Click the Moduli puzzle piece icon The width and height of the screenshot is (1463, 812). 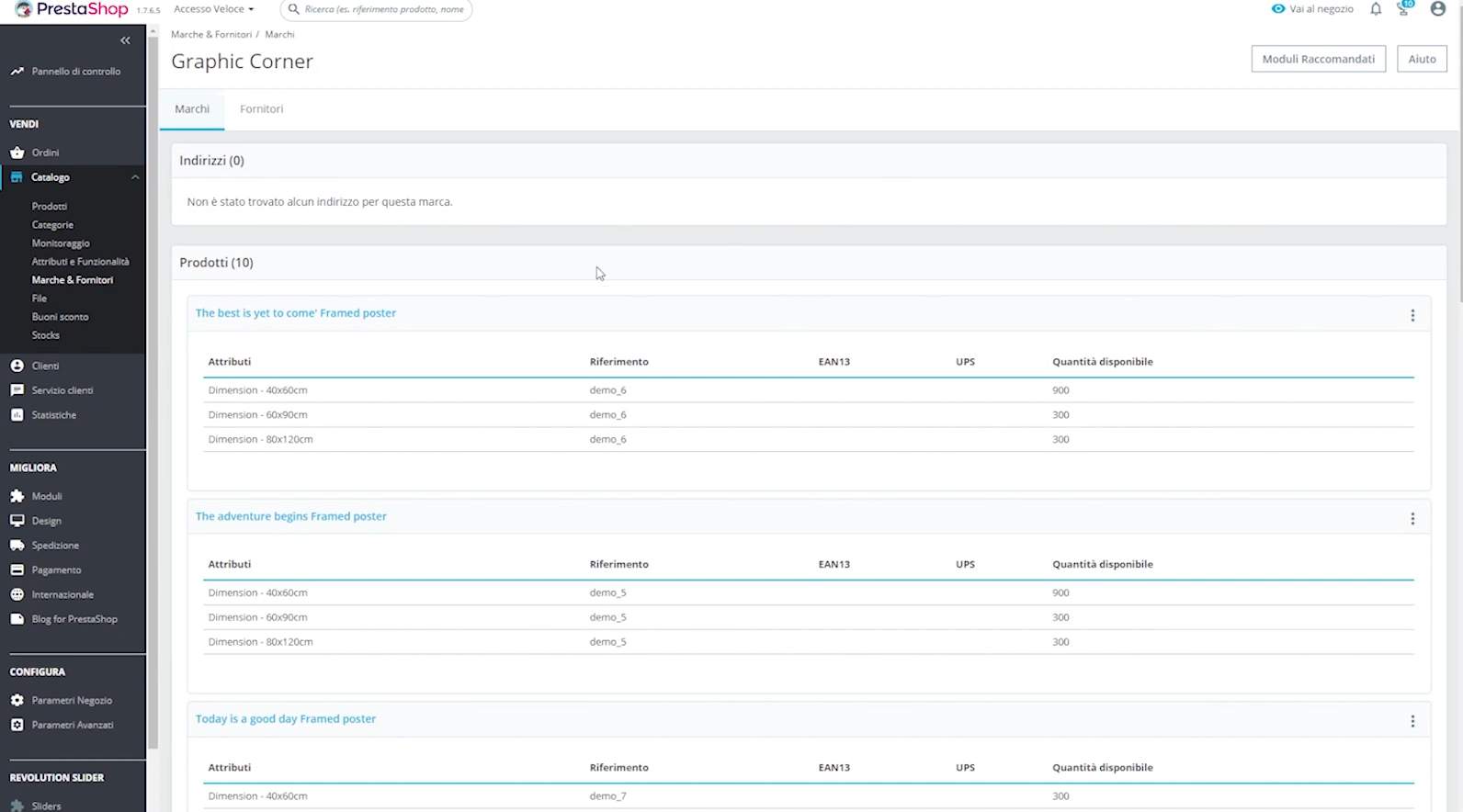(17, 496)
